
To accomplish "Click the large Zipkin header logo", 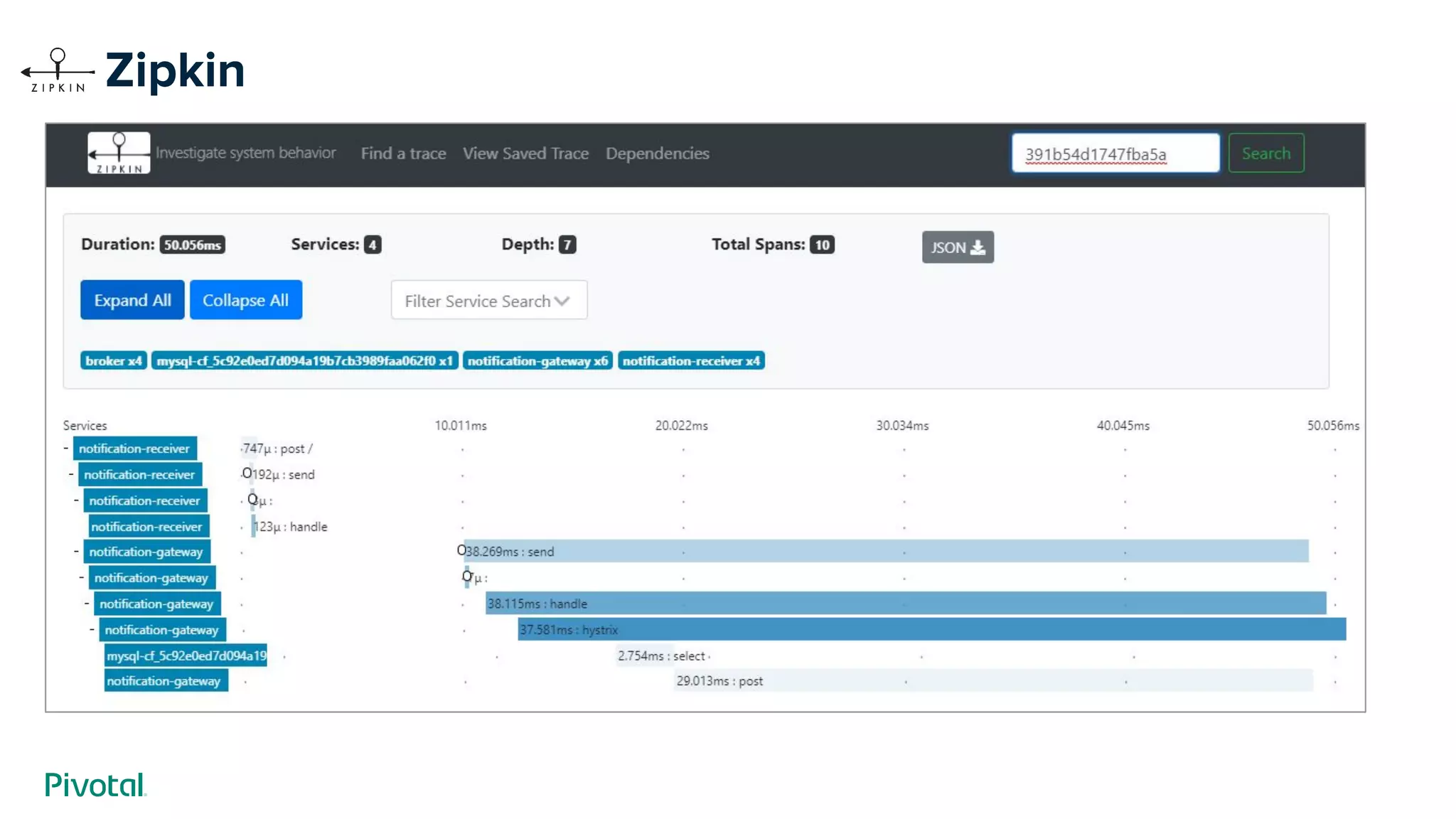I will click(x=134, y=71).
